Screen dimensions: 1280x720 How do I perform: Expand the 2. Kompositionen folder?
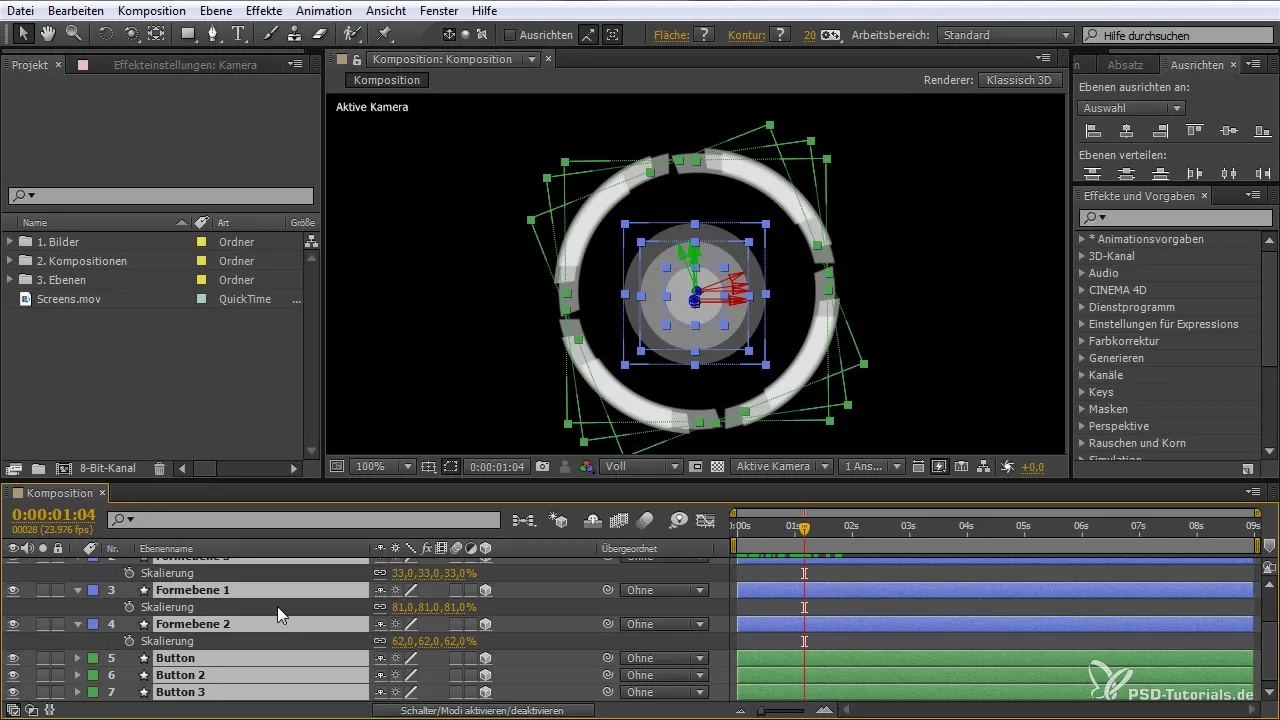point(10,261)
